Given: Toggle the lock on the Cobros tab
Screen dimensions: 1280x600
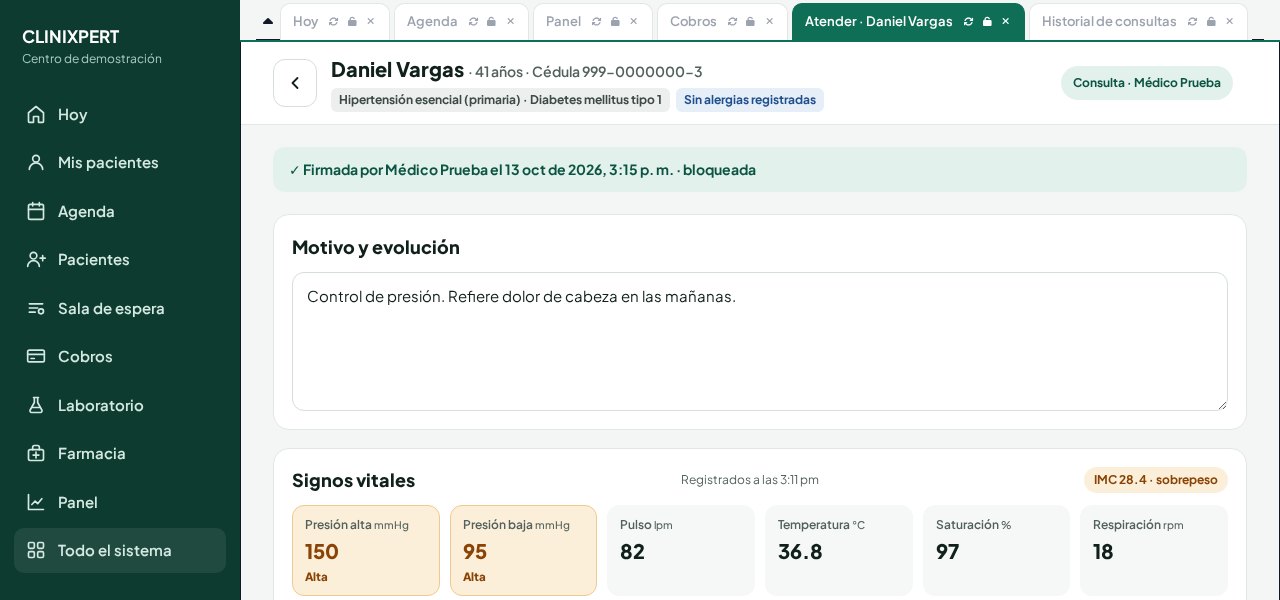Looking at the screenshot, I should pyautogui.click(x=750, y=21).
